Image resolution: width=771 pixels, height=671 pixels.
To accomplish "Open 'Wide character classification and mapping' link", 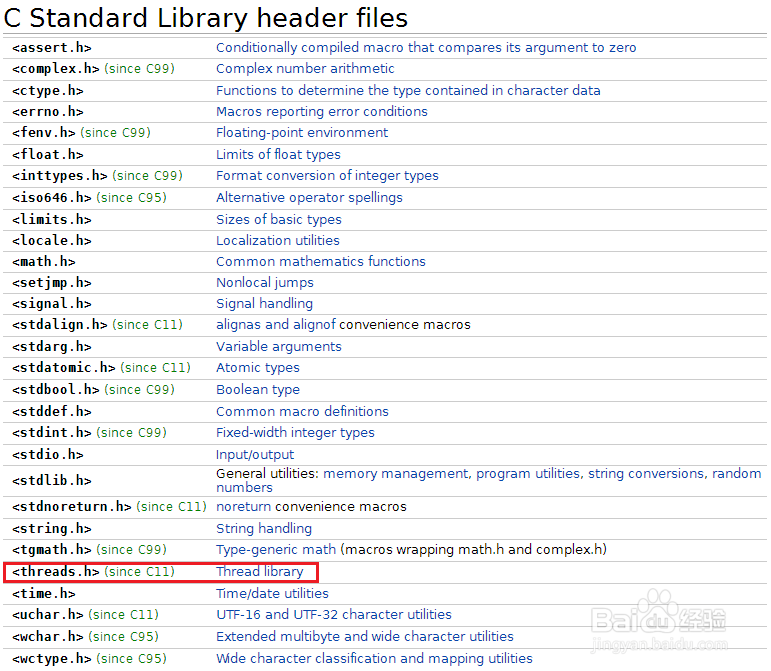I will (374, 659).
